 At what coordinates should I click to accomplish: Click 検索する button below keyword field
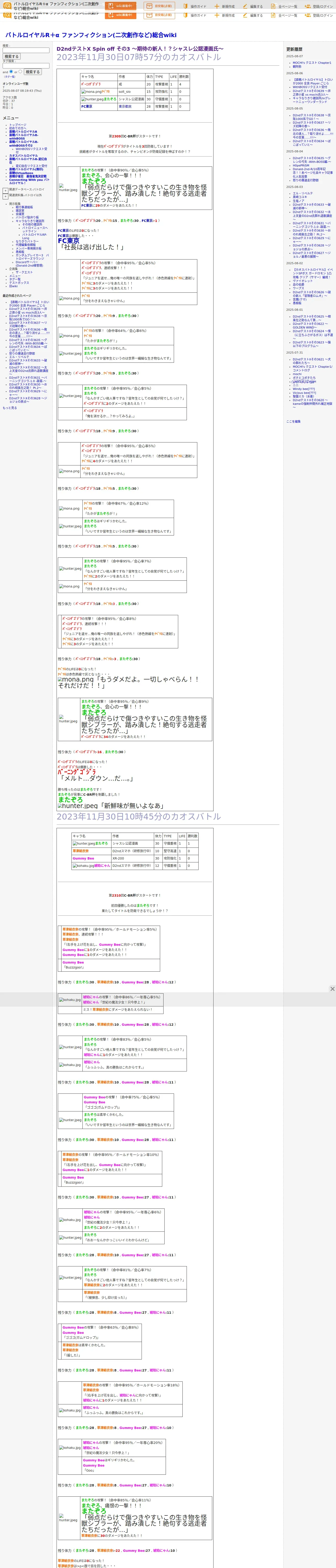point(11,57)
